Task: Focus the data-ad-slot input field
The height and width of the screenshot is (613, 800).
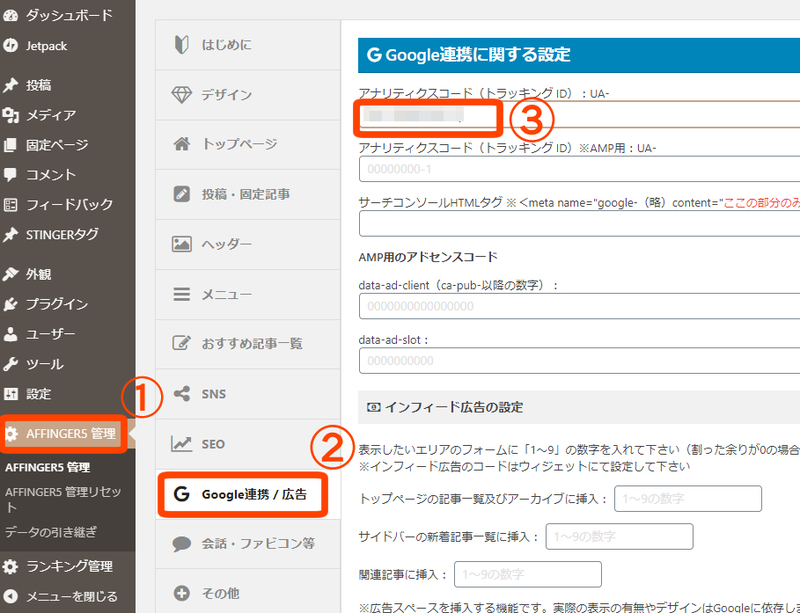Action: (579, 361)
